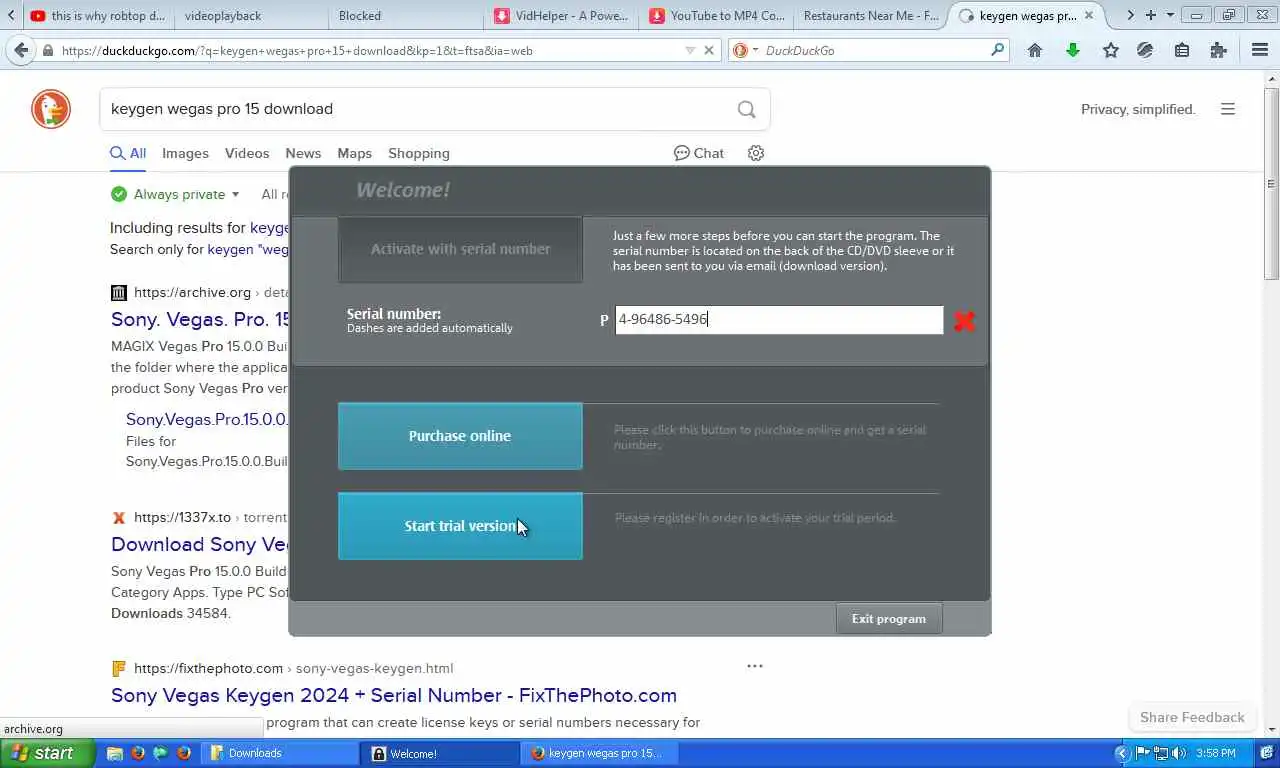
Task: Open more options dots for FixThePhoto result
Action: click(x=755, y=666)
